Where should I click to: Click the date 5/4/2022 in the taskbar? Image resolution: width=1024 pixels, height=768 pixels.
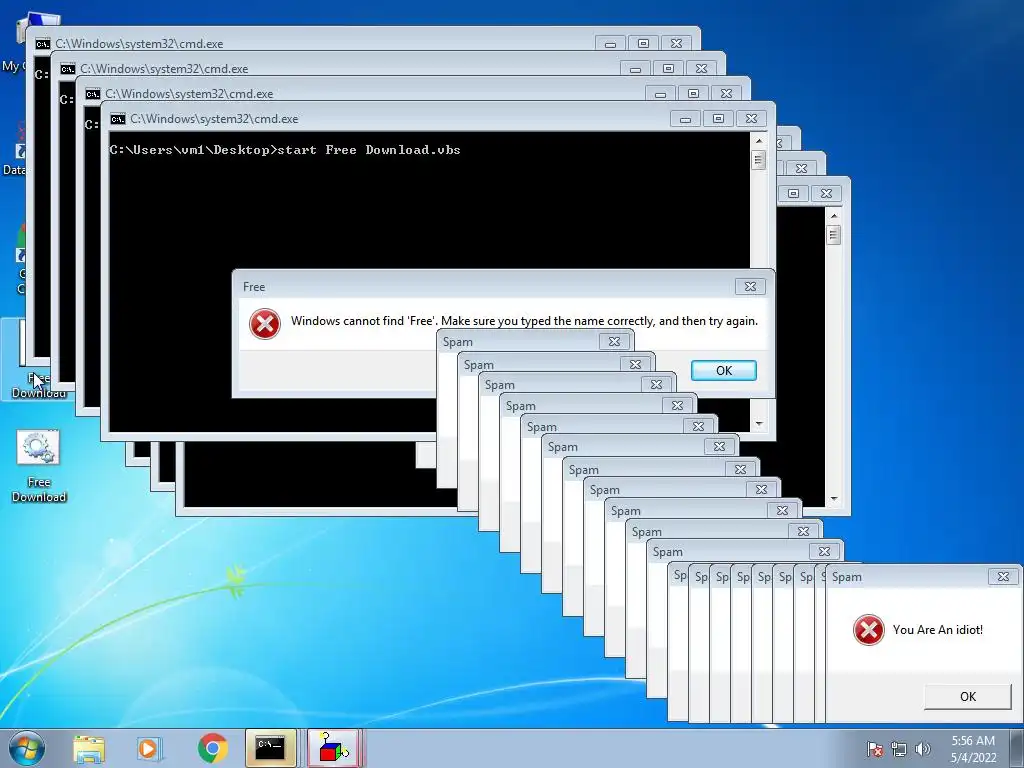click(x=973, y=758)
